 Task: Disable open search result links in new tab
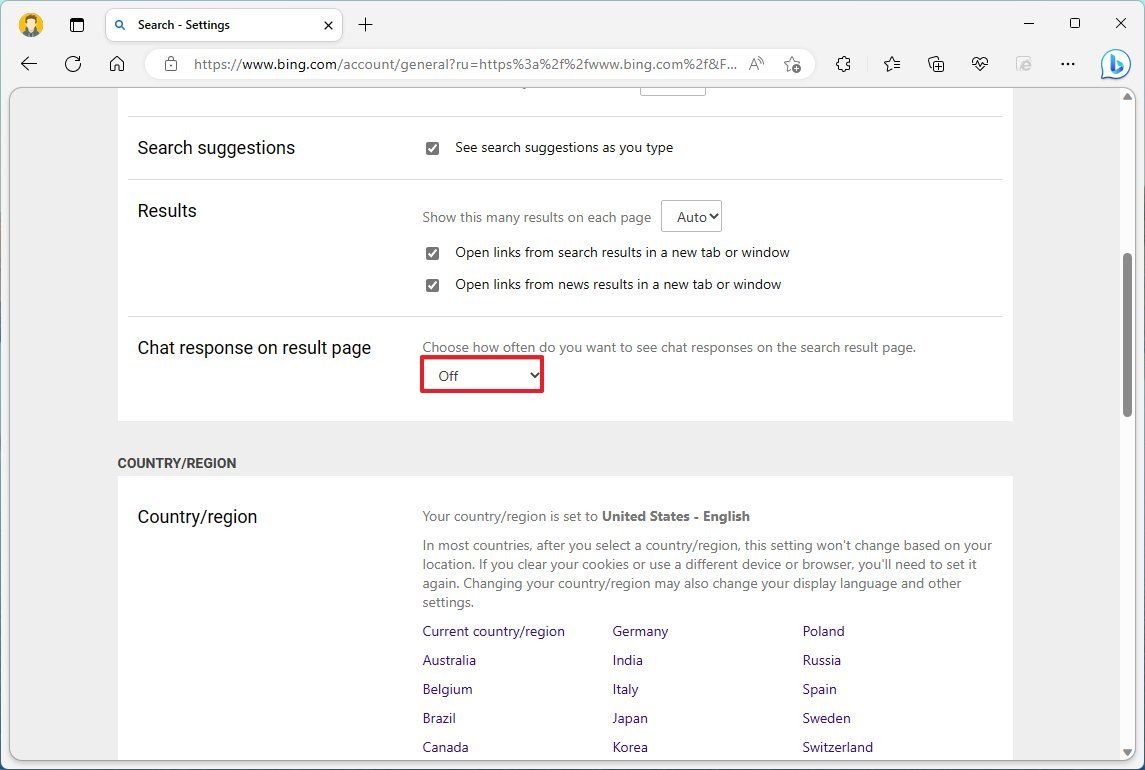[x=432, y=253]
